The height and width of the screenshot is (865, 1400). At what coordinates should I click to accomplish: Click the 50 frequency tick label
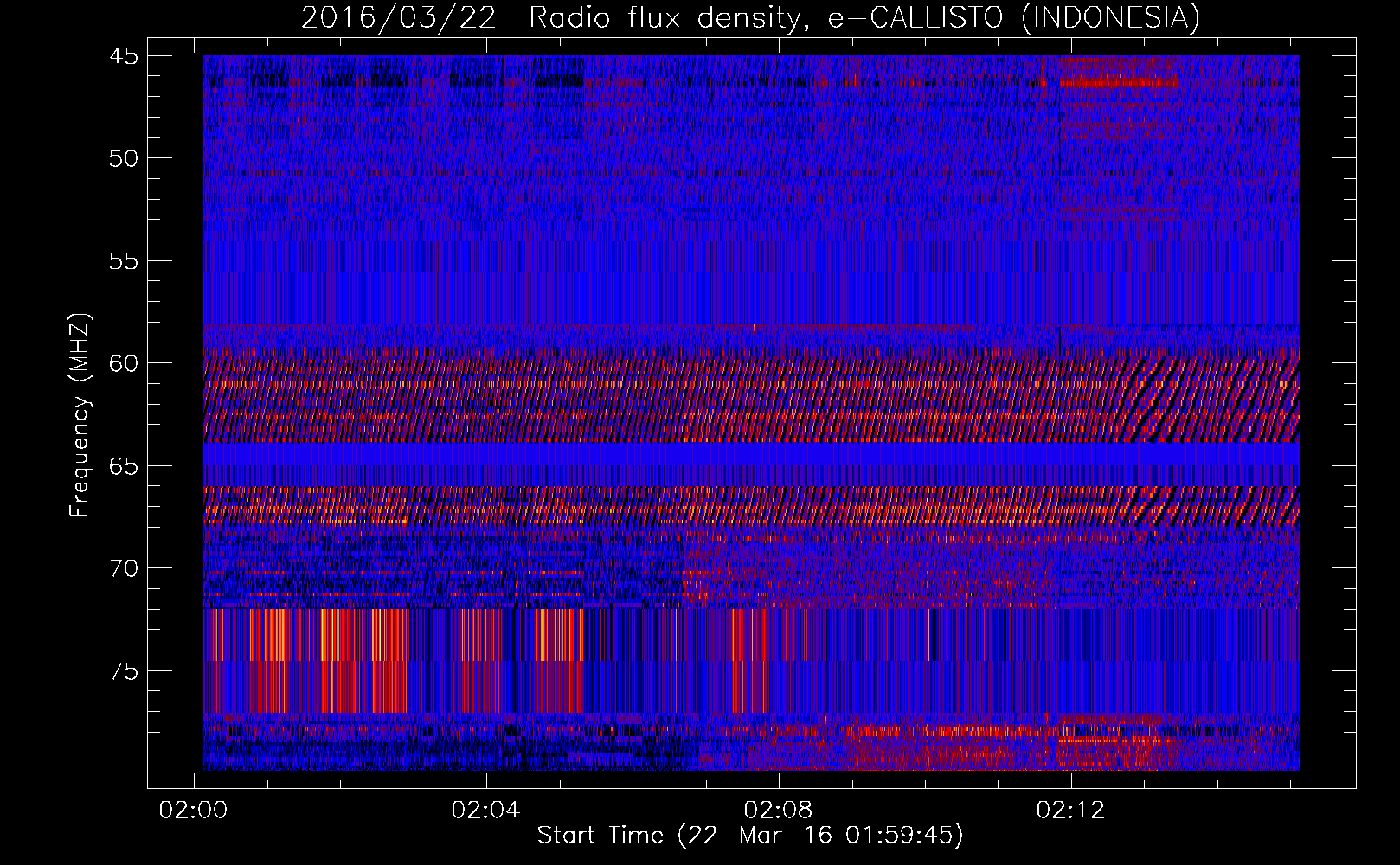123,157
